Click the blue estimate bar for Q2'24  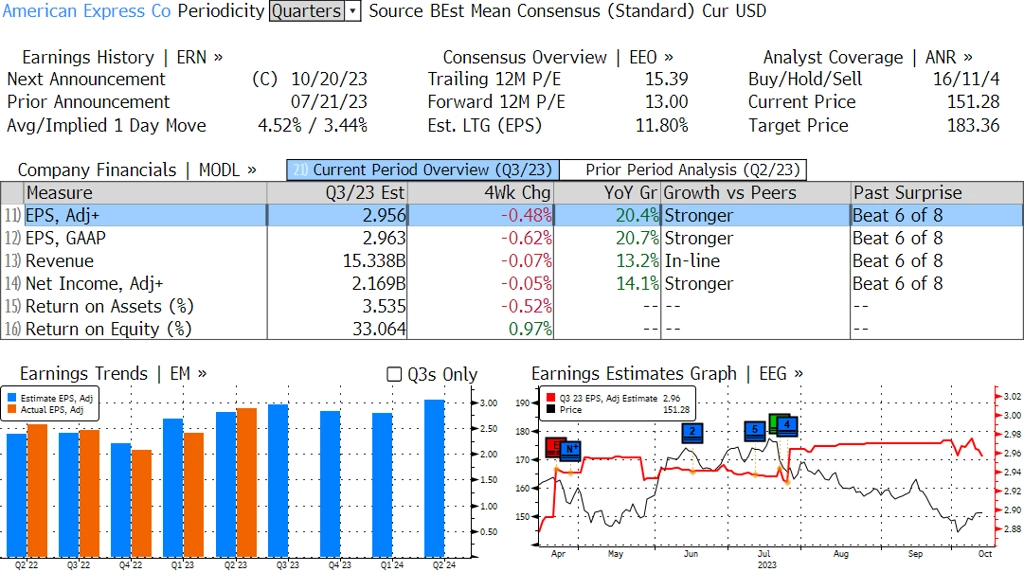point(434,479)
